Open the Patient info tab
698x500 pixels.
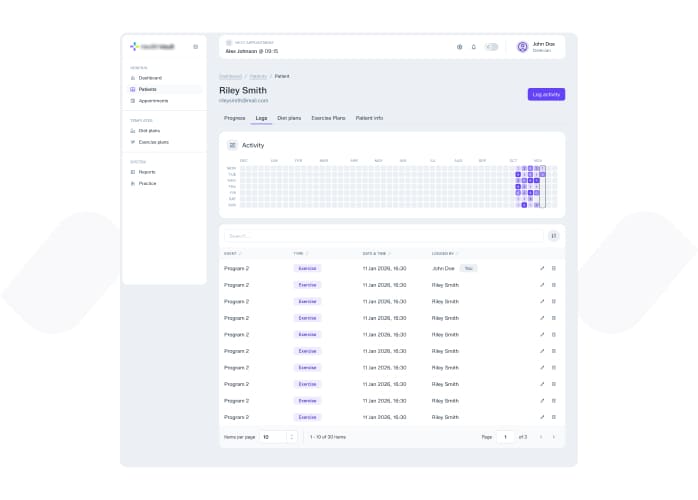[x=369, y=118]
